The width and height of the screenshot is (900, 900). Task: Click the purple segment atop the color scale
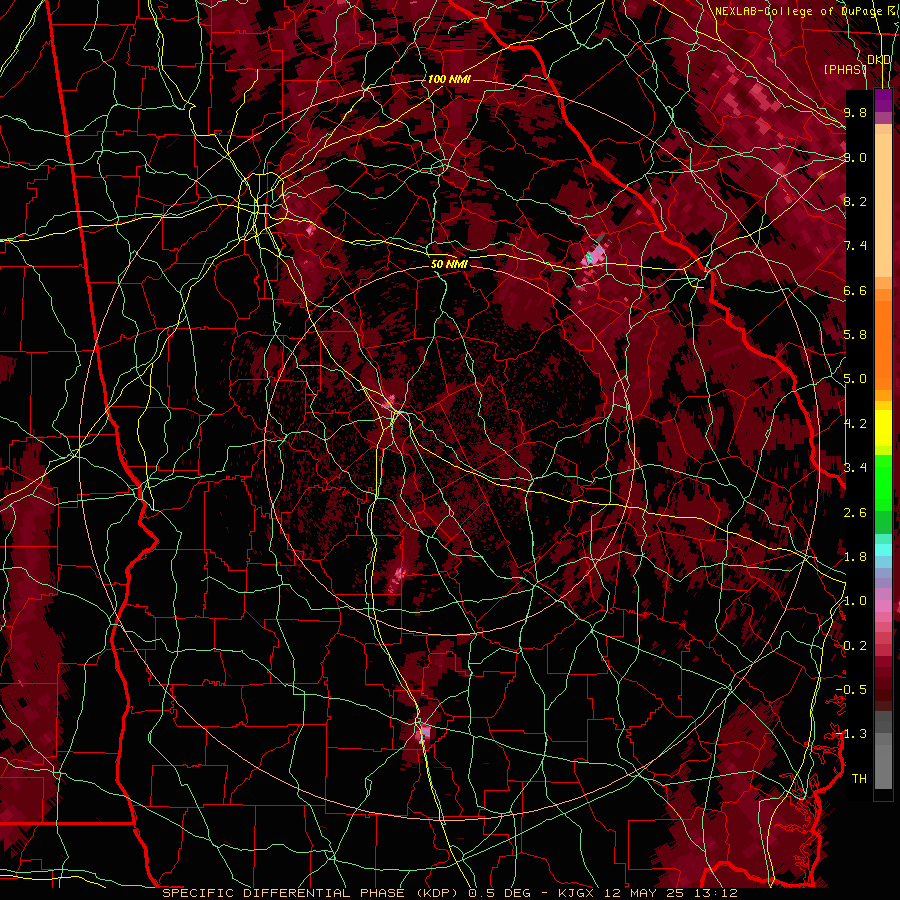[883, 100]
